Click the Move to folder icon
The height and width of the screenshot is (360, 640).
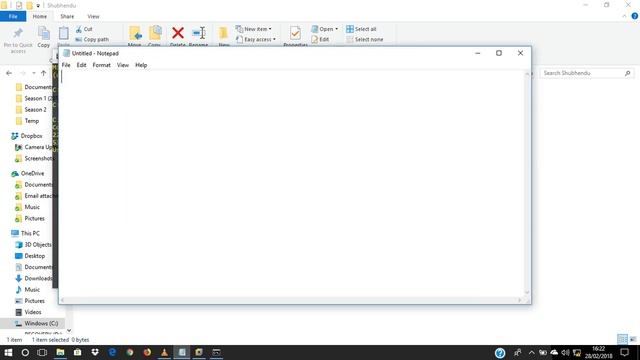[135, 33]
